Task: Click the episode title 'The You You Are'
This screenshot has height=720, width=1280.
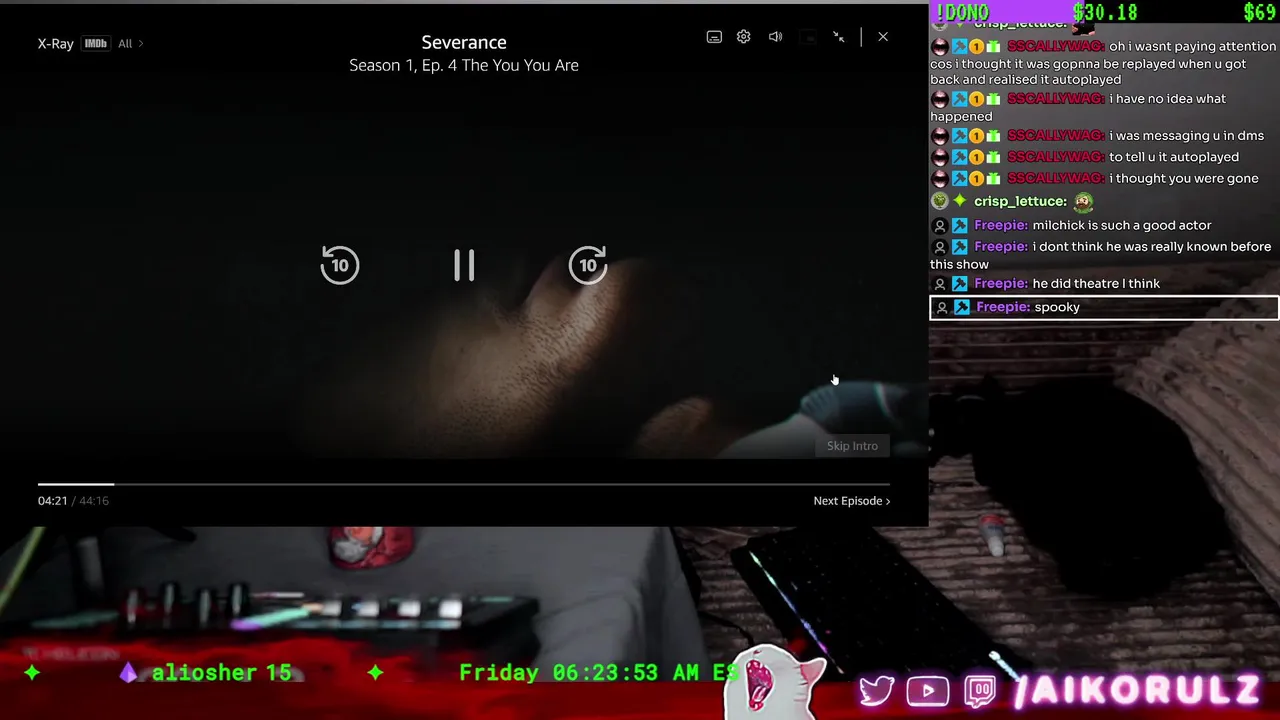Action: click(520, 65)
